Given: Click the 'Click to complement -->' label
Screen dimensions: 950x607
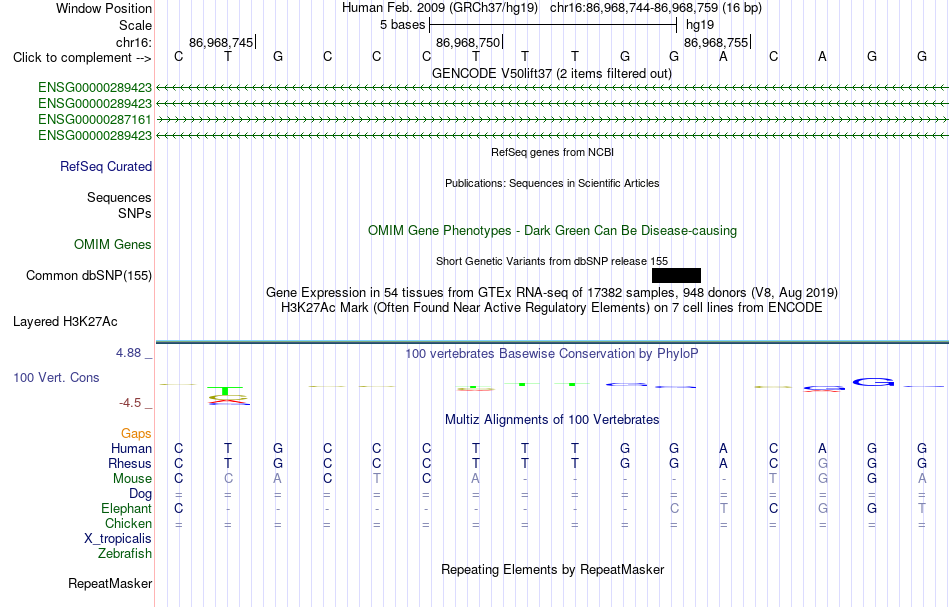Looking at the screenshot, I should [x=82, y=58].
